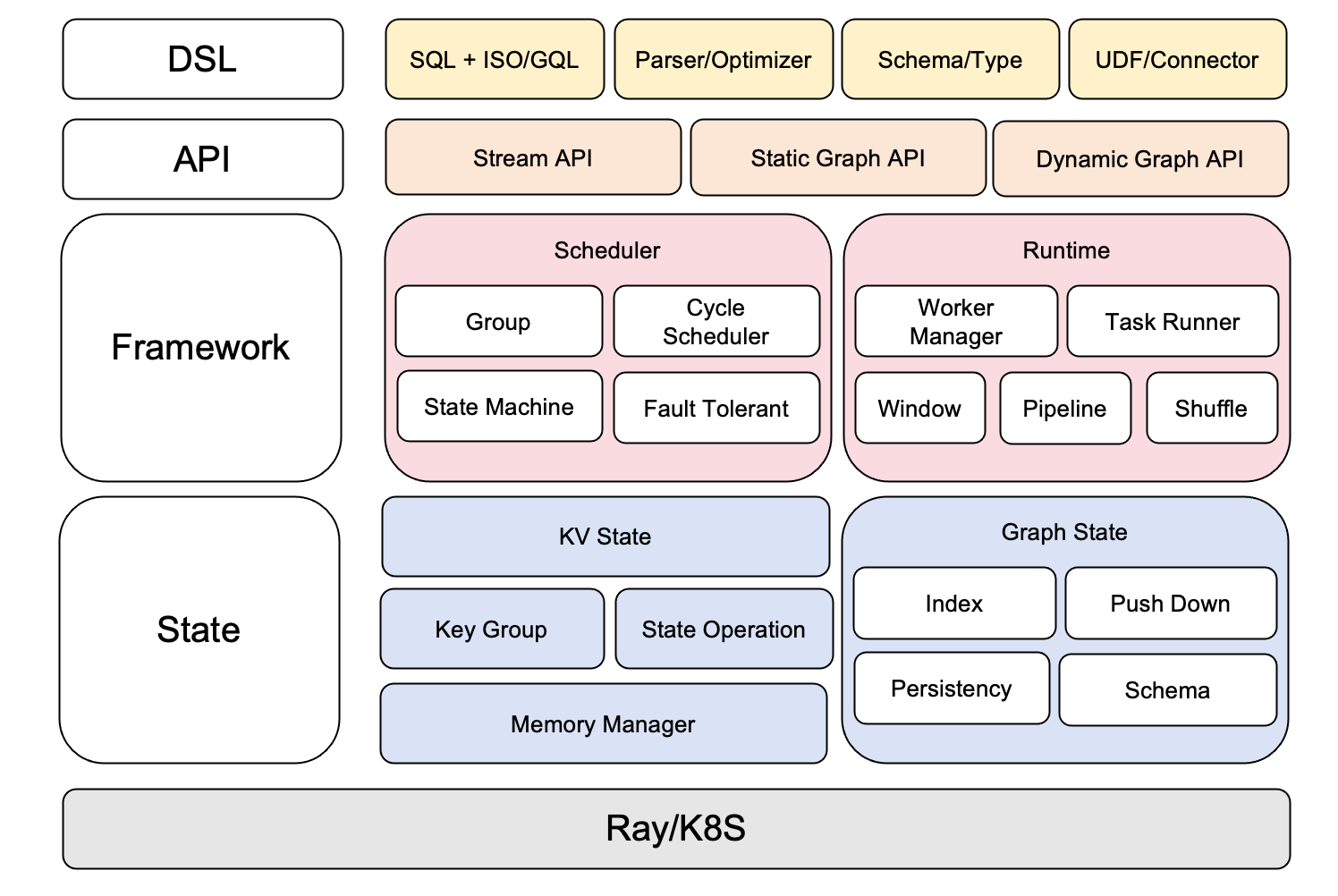Image resolution: width=1338 pixels, height=896 pixels.
Task: Select the UDF/Connector block
Action: tap(1177, 60)
